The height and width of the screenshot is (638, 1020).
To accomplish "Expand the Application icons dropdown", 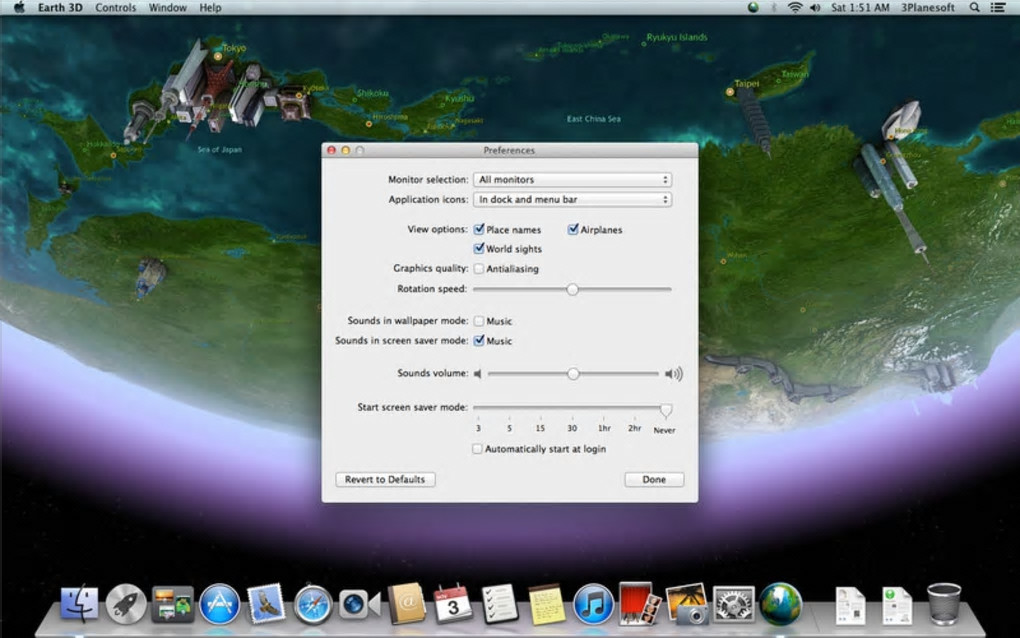I will (x=571, y=200).
